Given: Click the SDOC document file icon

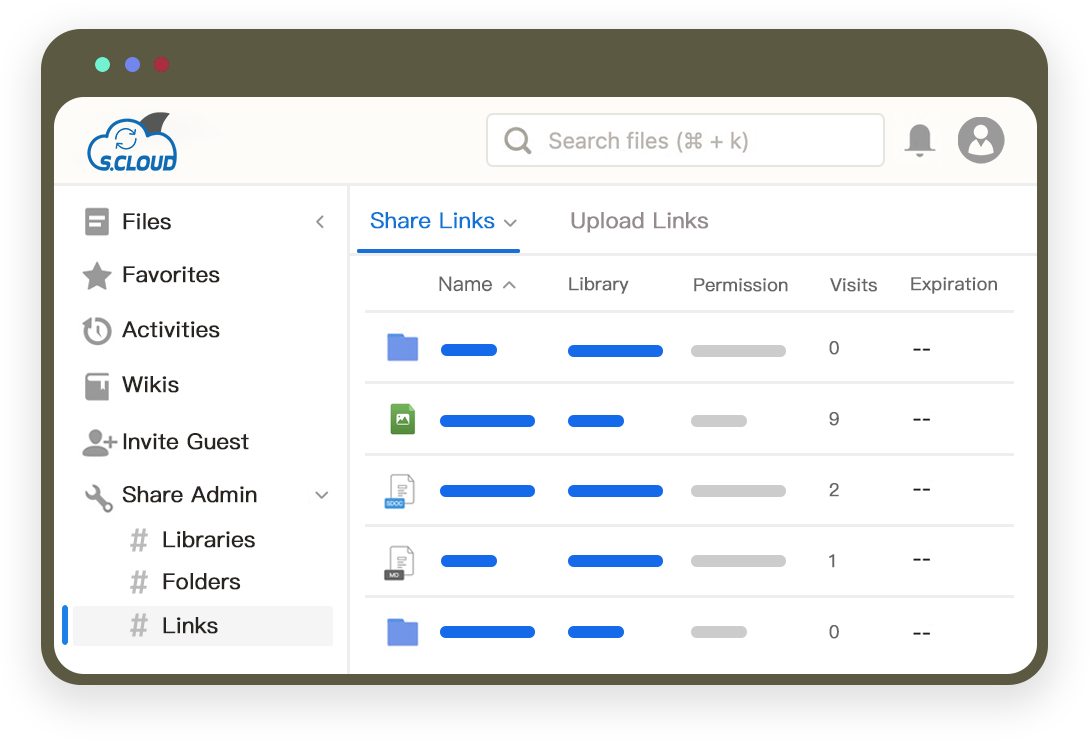Looking at the screenshot, I should pos(400,490).
